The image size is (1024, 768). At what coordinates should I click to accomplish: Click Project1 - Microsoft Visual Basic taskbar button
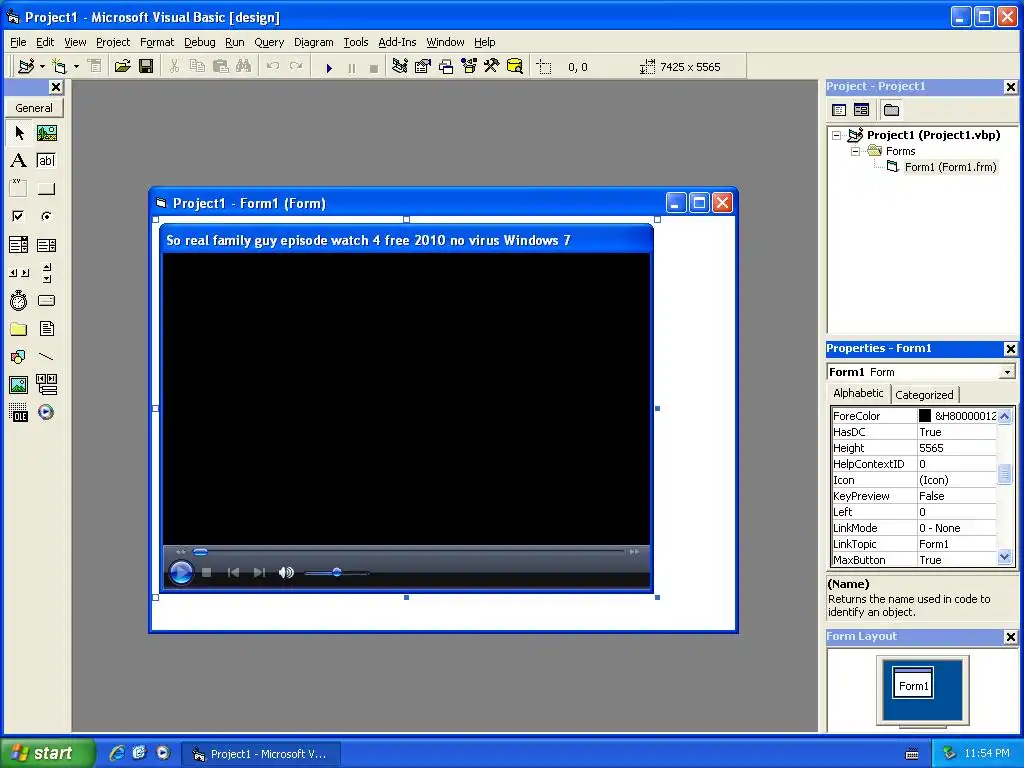260,754
